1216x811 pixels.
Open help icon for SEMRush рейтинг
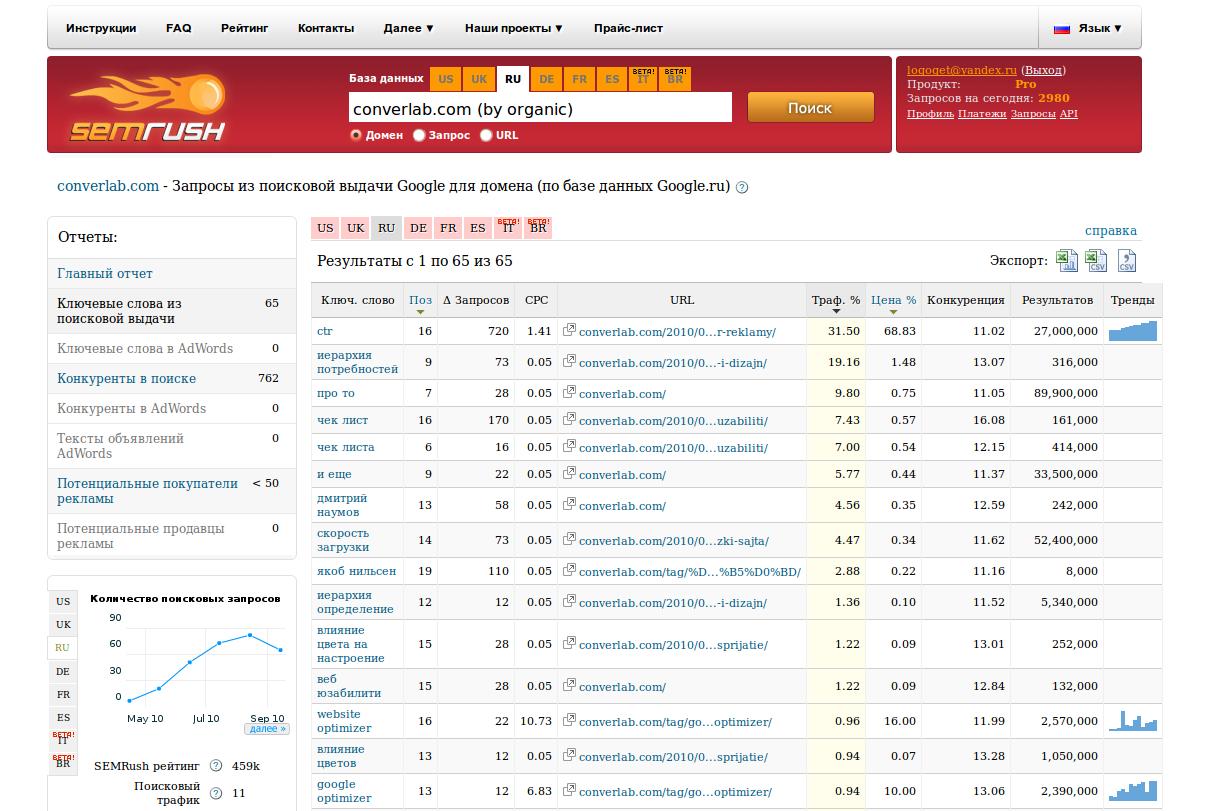click(216, 766)
